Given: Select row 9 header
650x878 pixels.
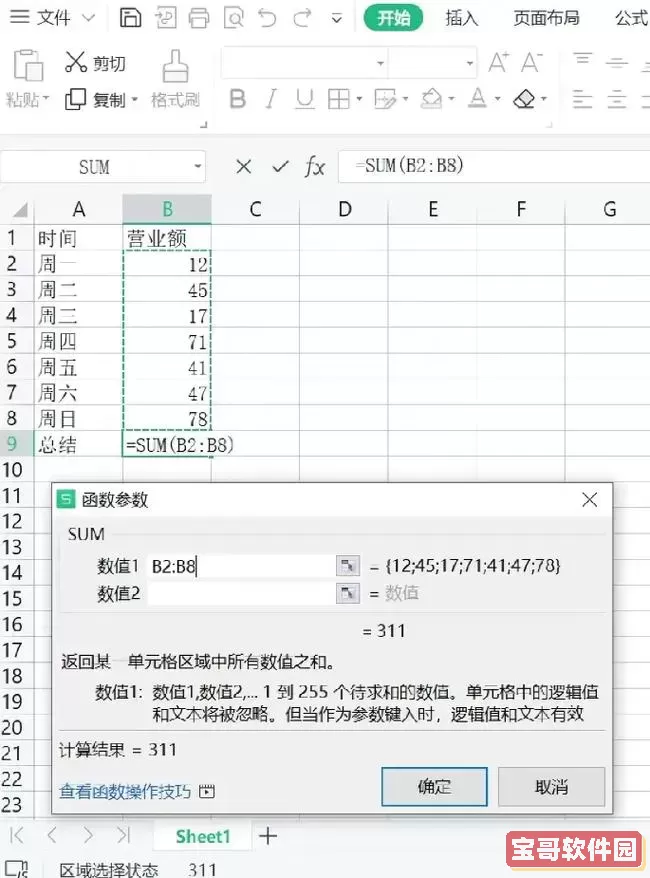Looking at the screenshot, I should coord(17,443).
